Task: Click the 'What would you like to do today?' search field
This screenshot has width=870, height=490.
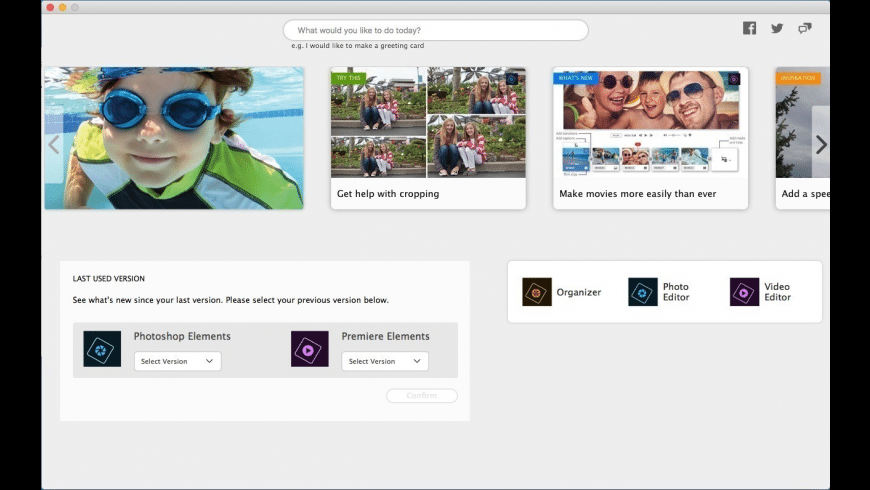Action: click(436, 30)
